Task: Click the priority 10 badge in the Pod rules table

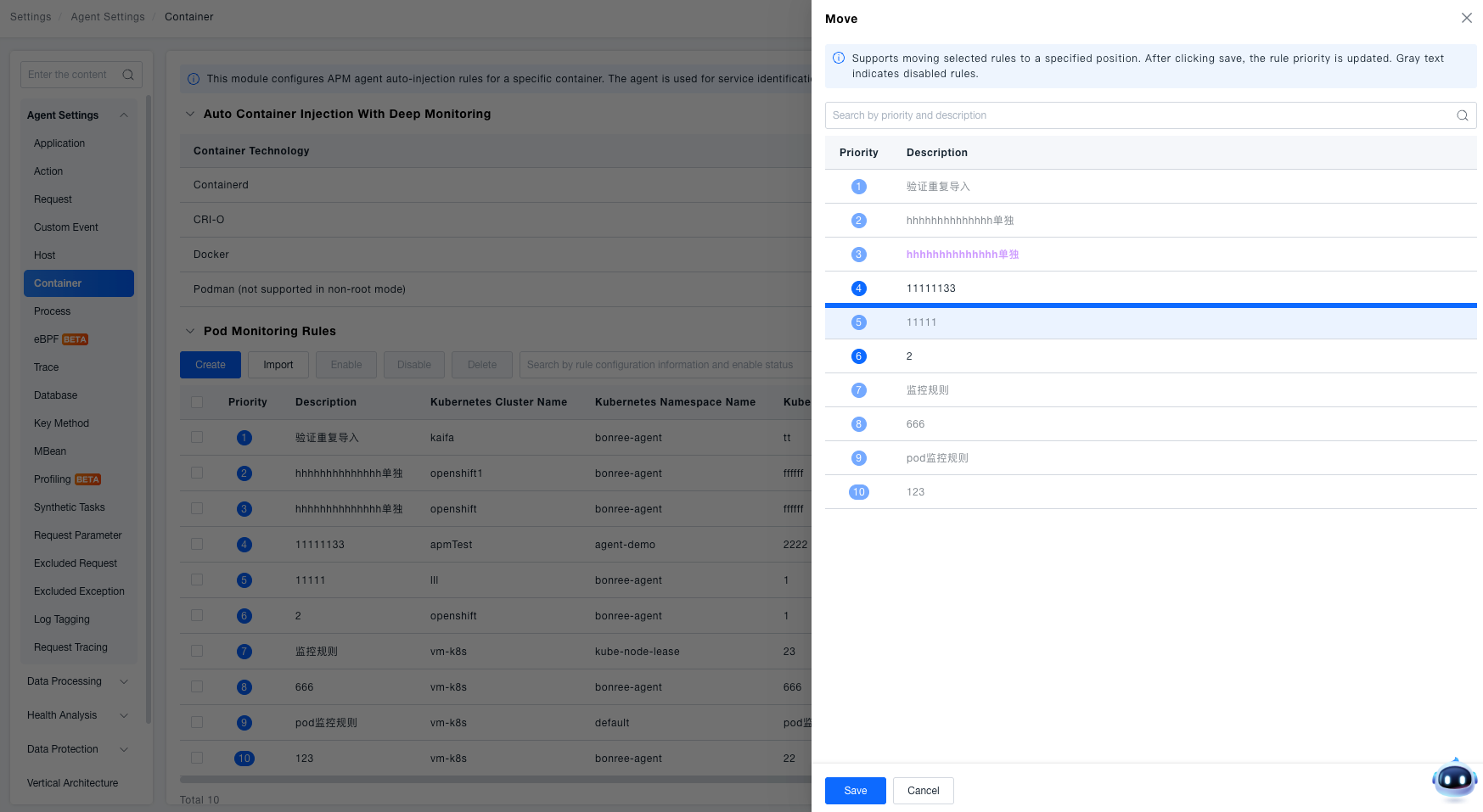Action: [244, 759]
